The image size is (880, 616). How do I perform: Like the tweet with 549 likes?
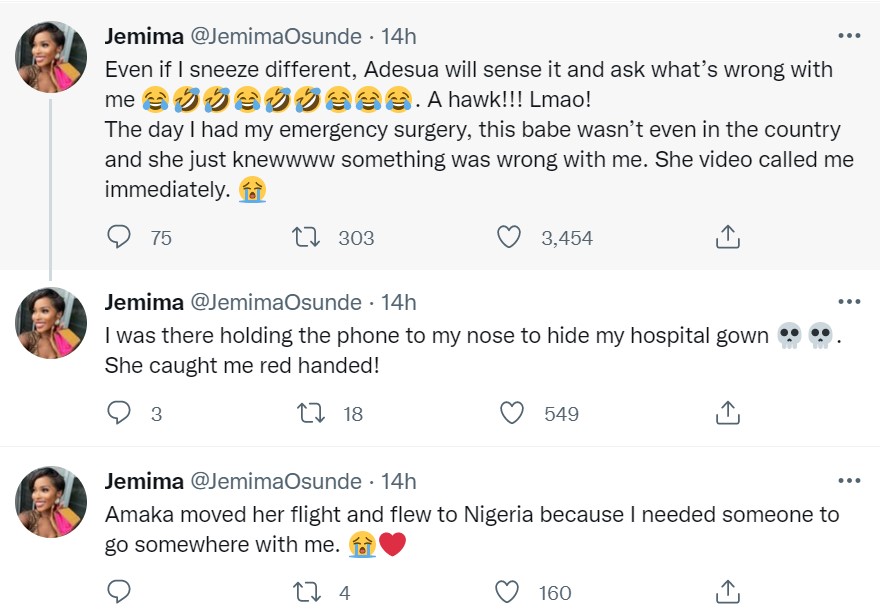(512, 413)
